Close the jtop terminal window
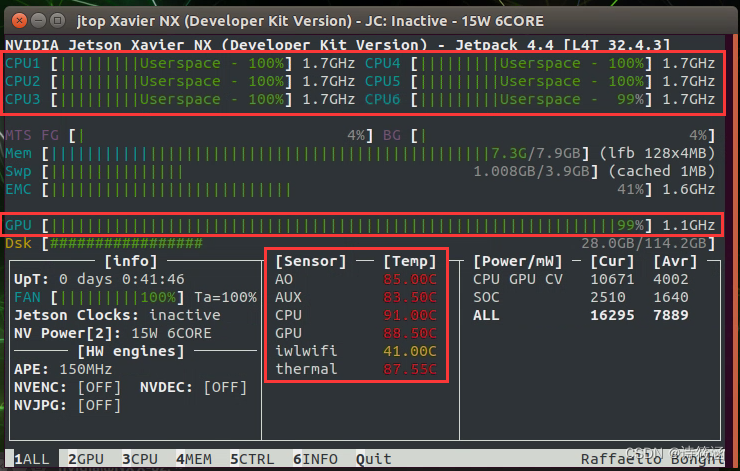The width and height of the screenshot is (740, 471). [19, 20]
